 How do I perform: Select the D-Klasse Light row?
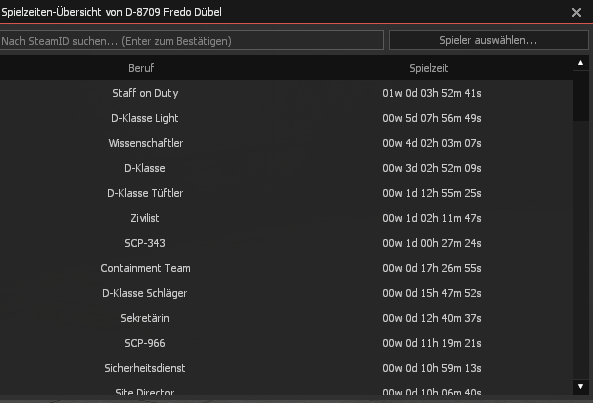pyautogui.click(x=286, y=118)
